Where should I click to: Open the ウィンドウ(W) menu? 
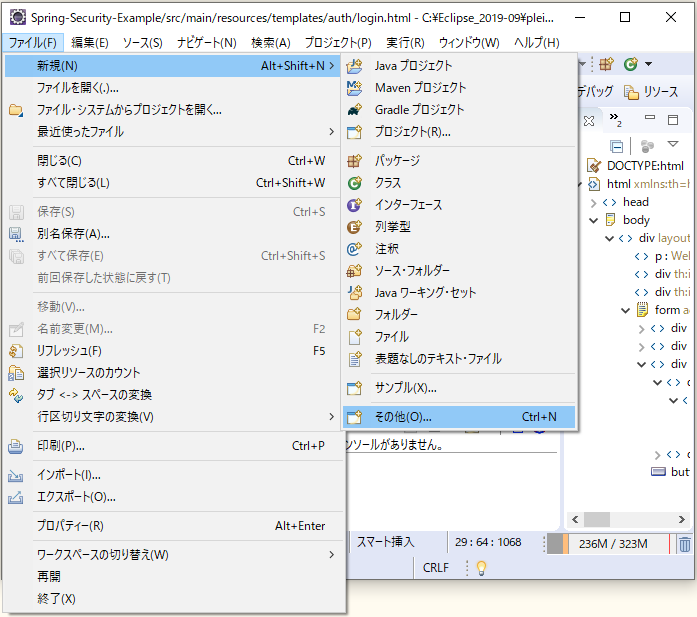coord(469,43)
